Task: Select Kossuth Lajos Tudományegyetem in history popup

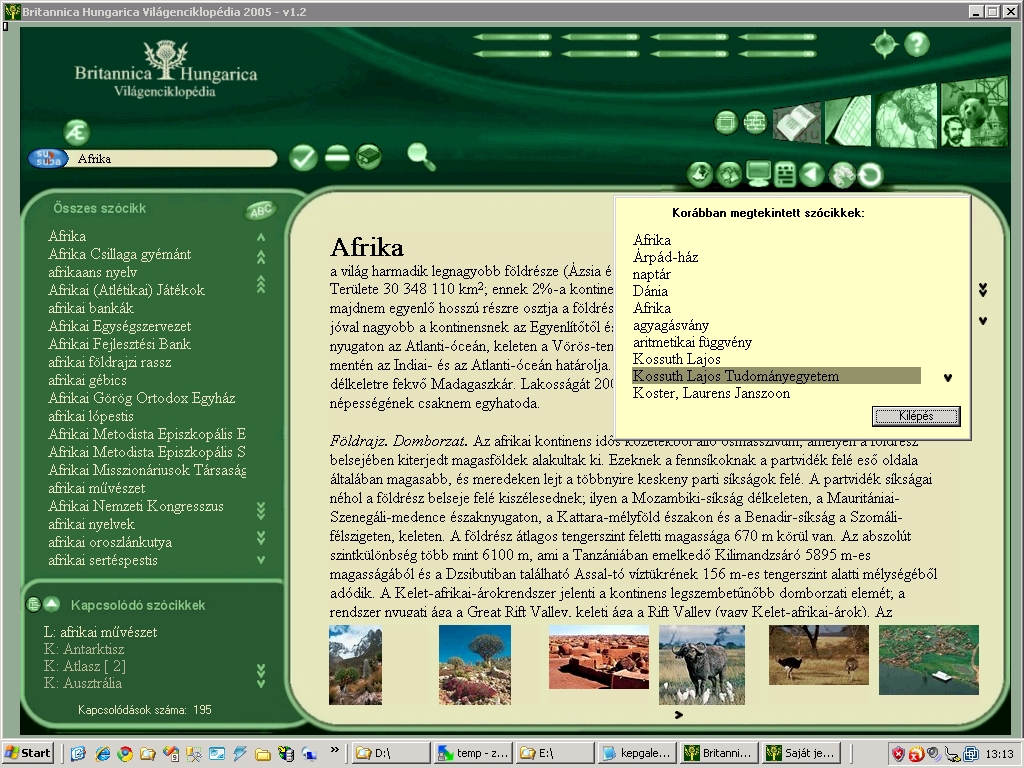Action: 776,376
